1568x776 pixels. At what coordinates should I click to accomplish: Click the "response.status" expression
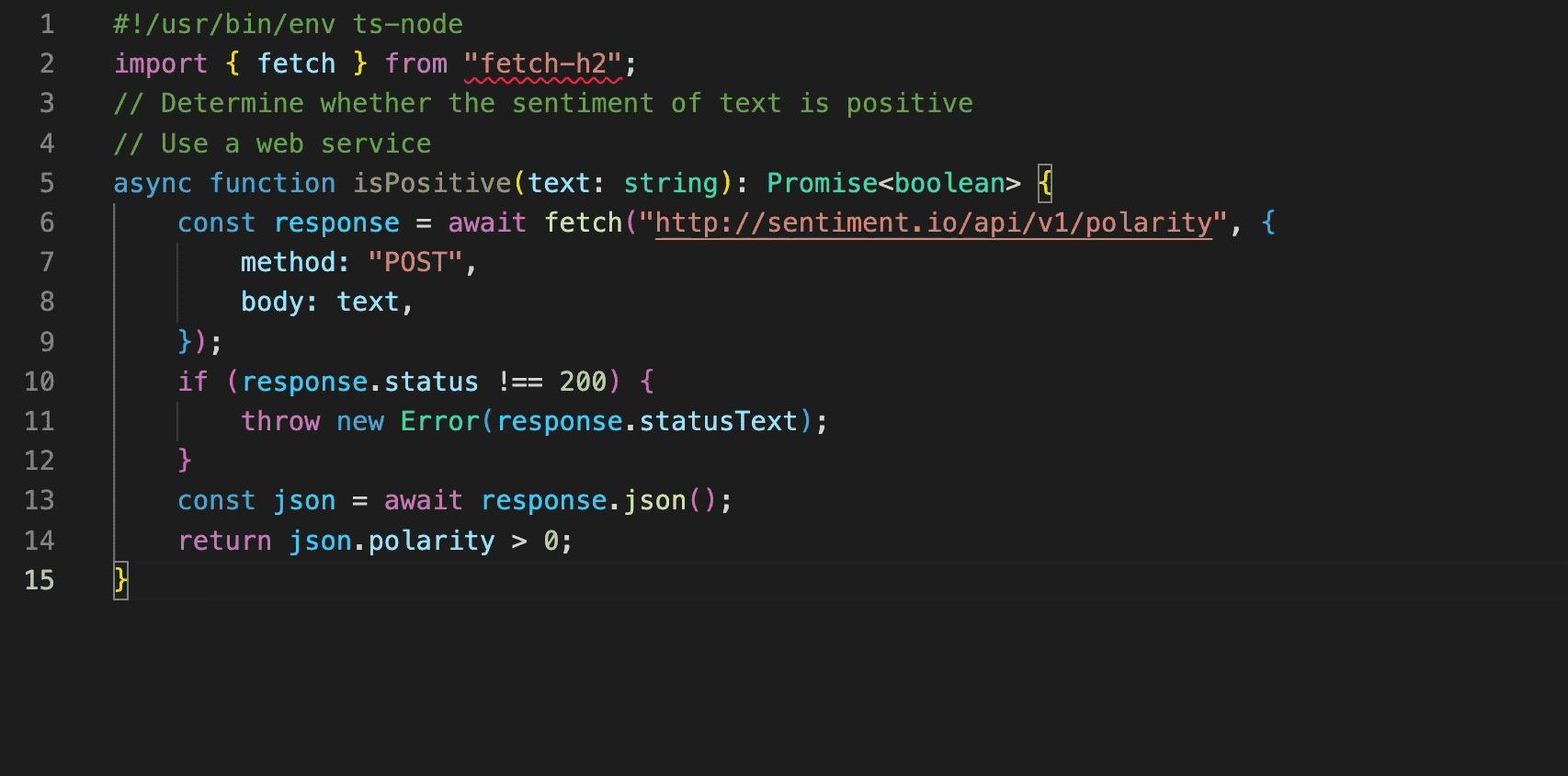click(359, 382)
